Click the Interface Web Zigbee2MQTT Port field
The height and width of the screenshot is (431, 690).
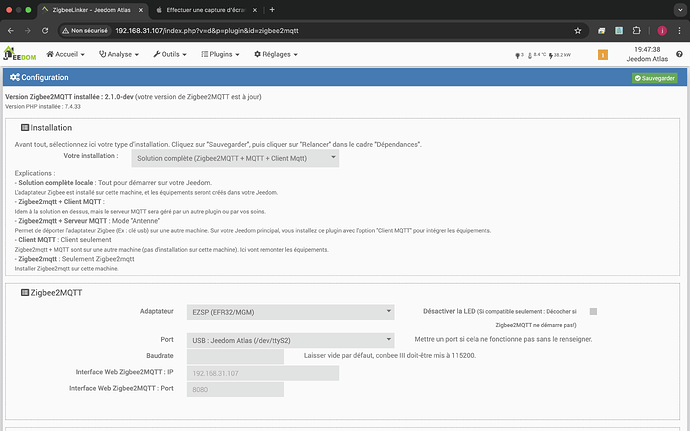(235, 389)
